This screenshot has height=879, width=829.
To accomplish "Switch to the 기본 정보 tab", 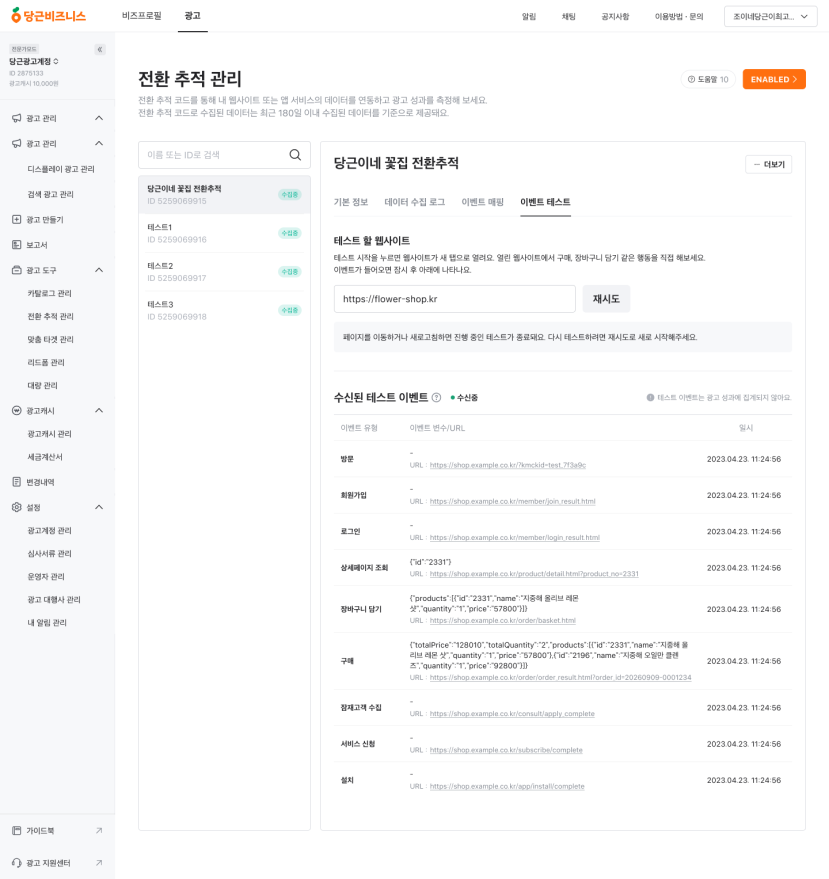I will [x=351, y=202].
